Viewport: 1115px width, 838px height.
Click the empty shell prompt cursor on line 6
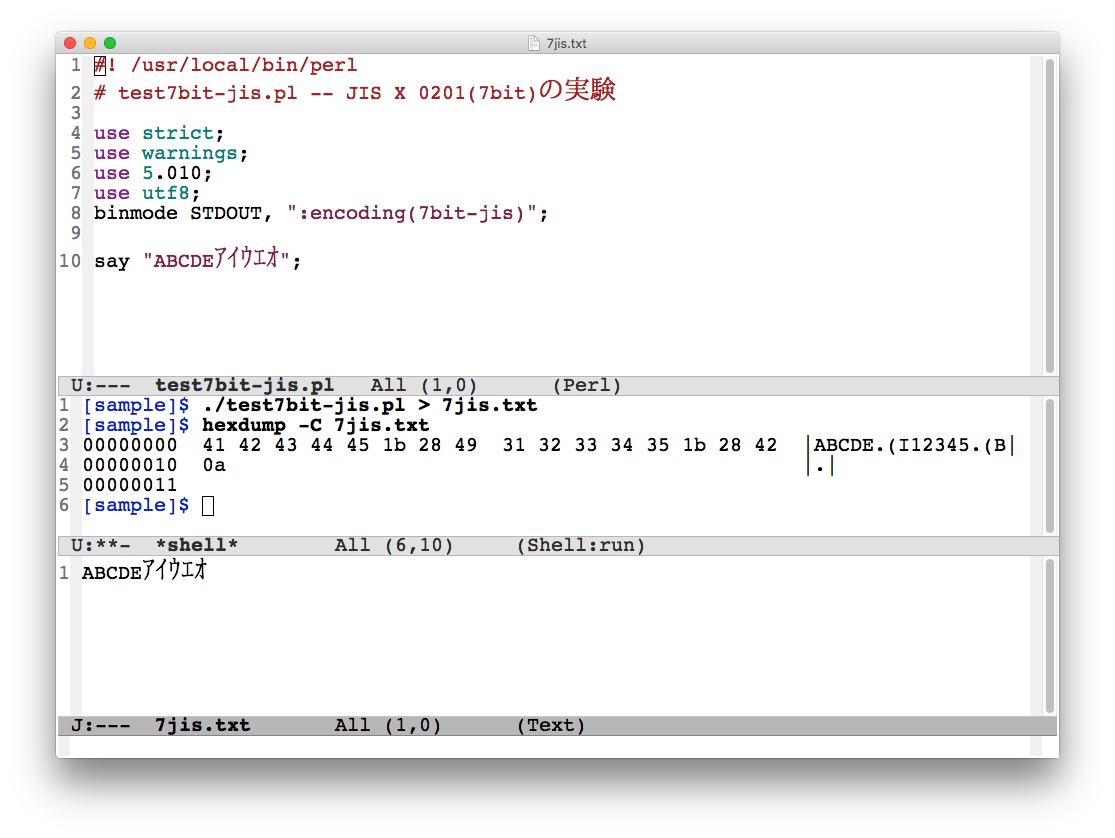[208, 506]
